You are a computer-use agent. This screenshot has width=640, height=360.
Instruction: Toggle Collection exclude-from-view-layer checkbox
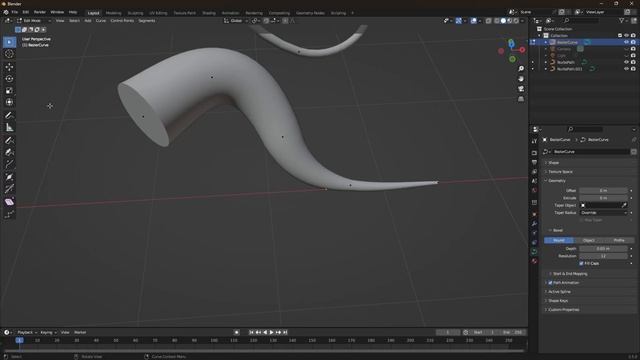click(x=620, y=36)
